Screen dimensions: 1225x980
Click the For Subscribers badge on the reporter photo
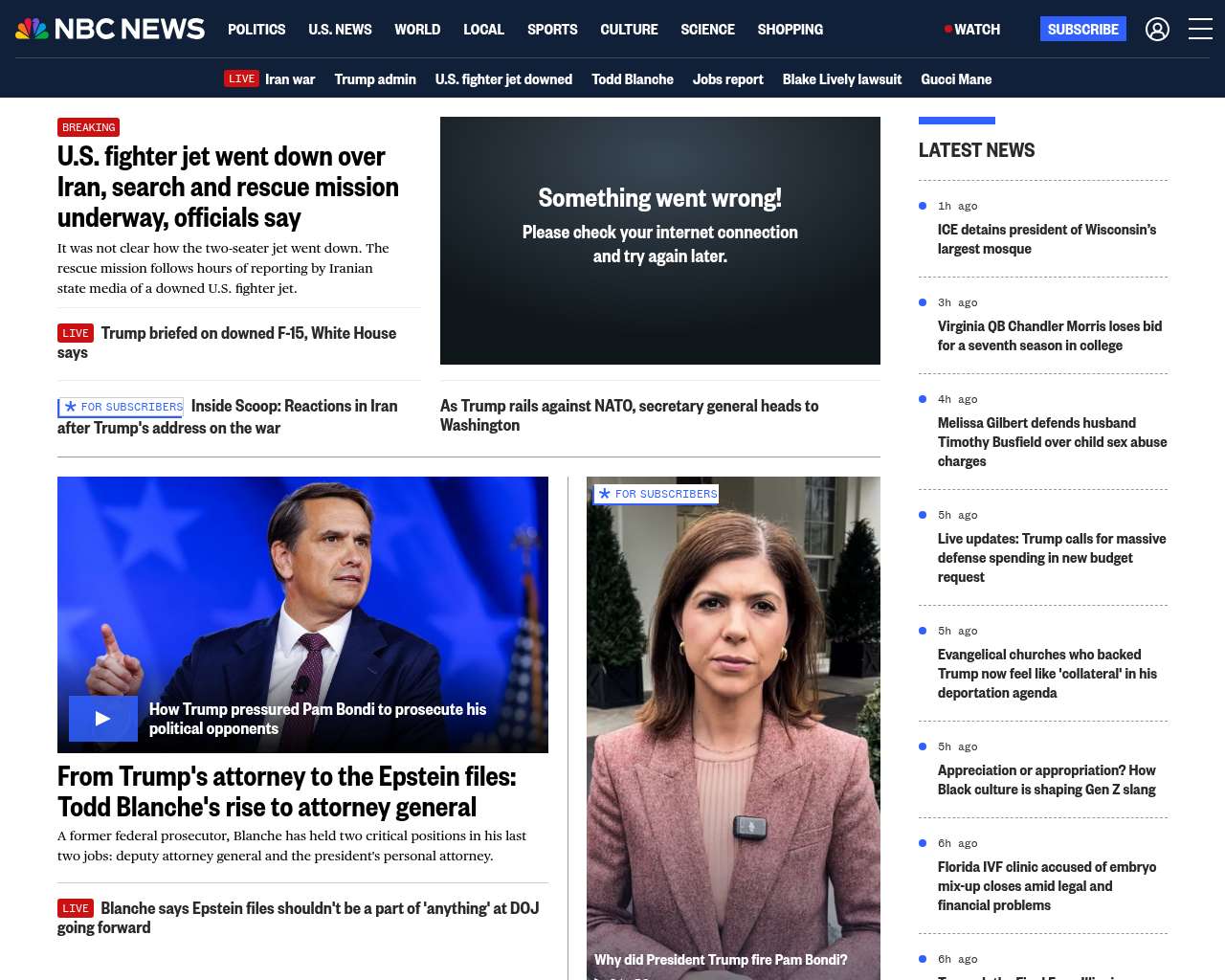pos(657,494)
